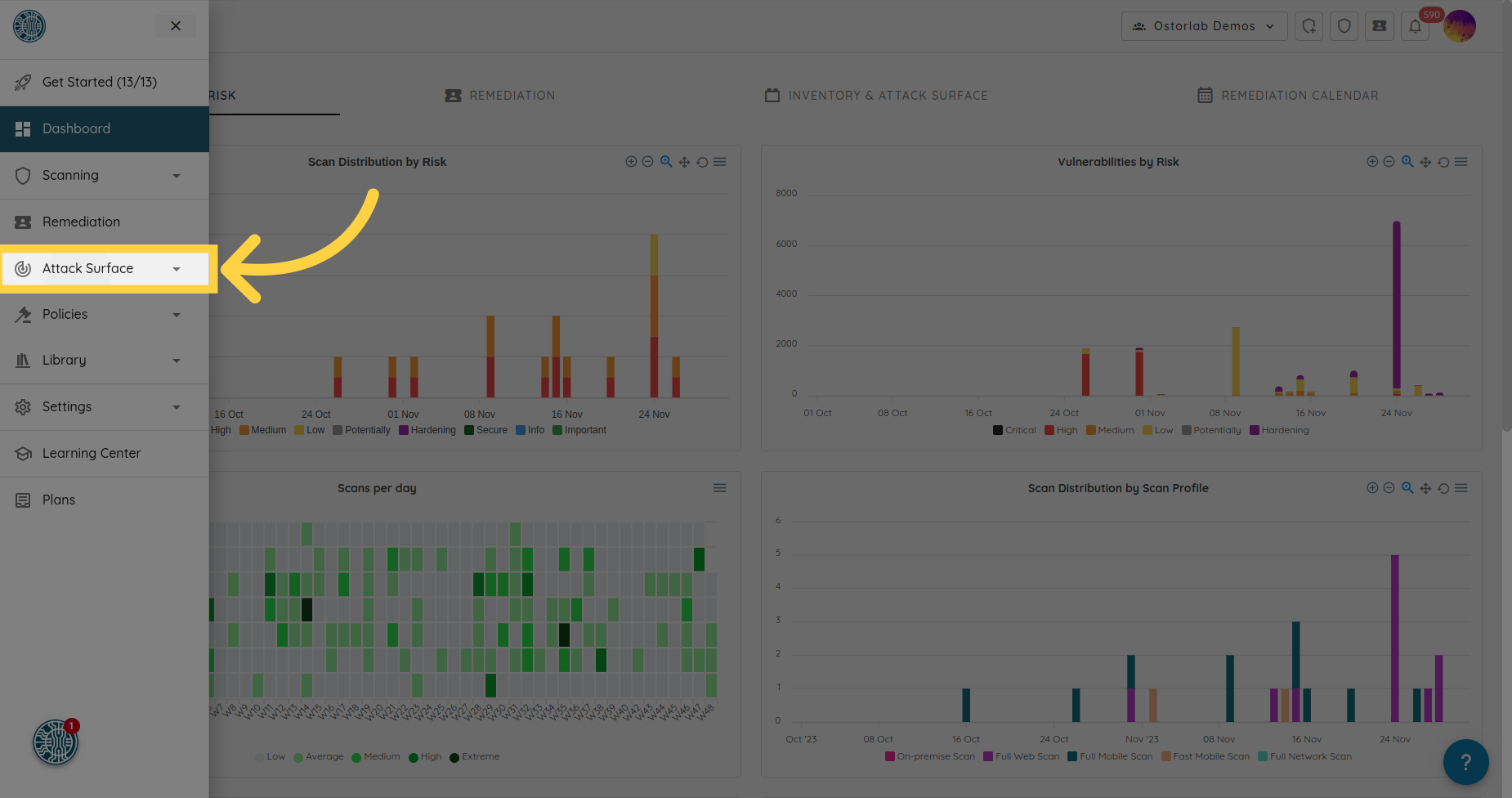Click Full Mobile Scan legend color square
1512x798 pixels.
pyautogui.click(x=1072, y=756)
